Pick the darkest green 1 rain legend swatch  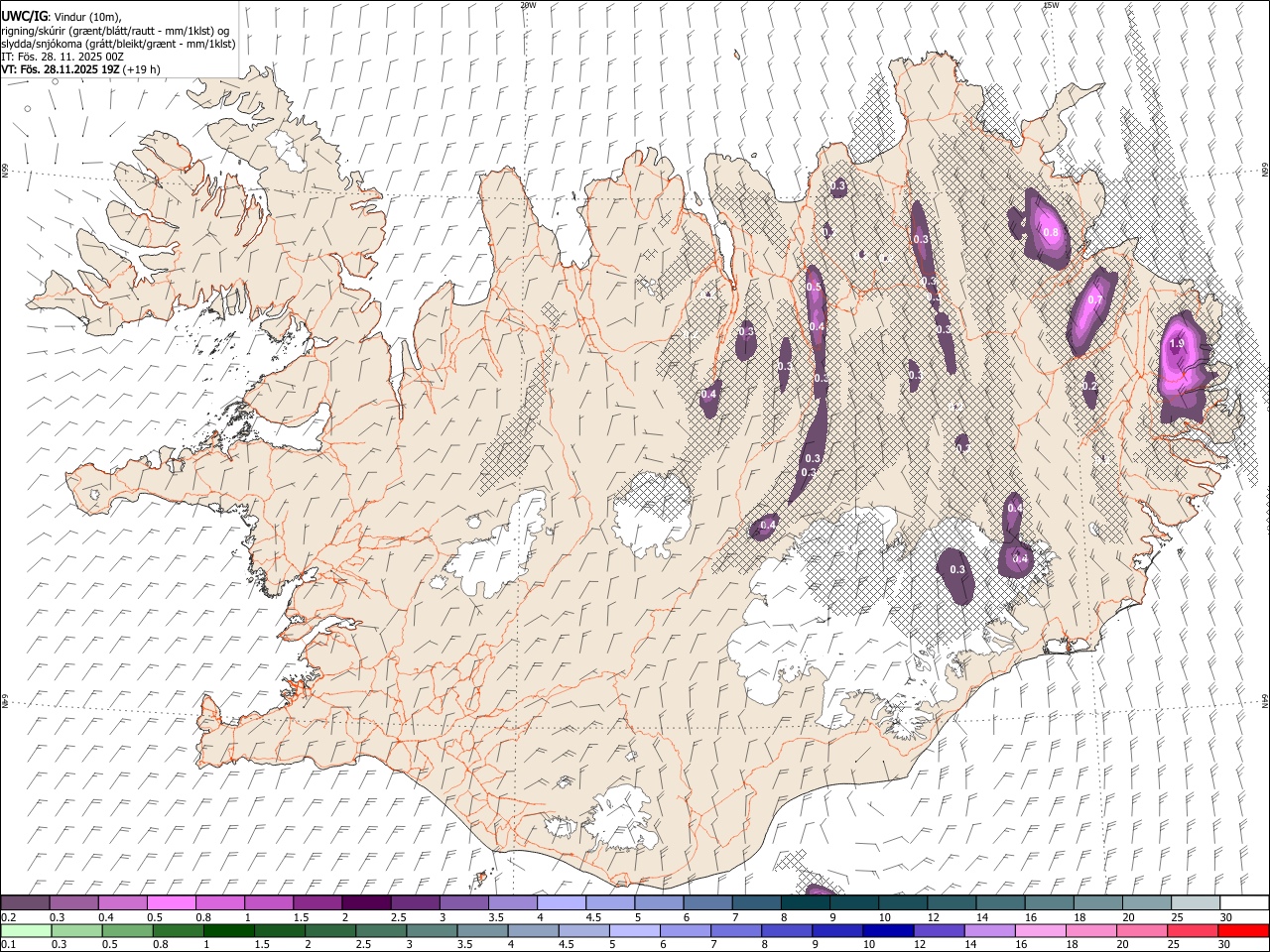pos(229,930)
